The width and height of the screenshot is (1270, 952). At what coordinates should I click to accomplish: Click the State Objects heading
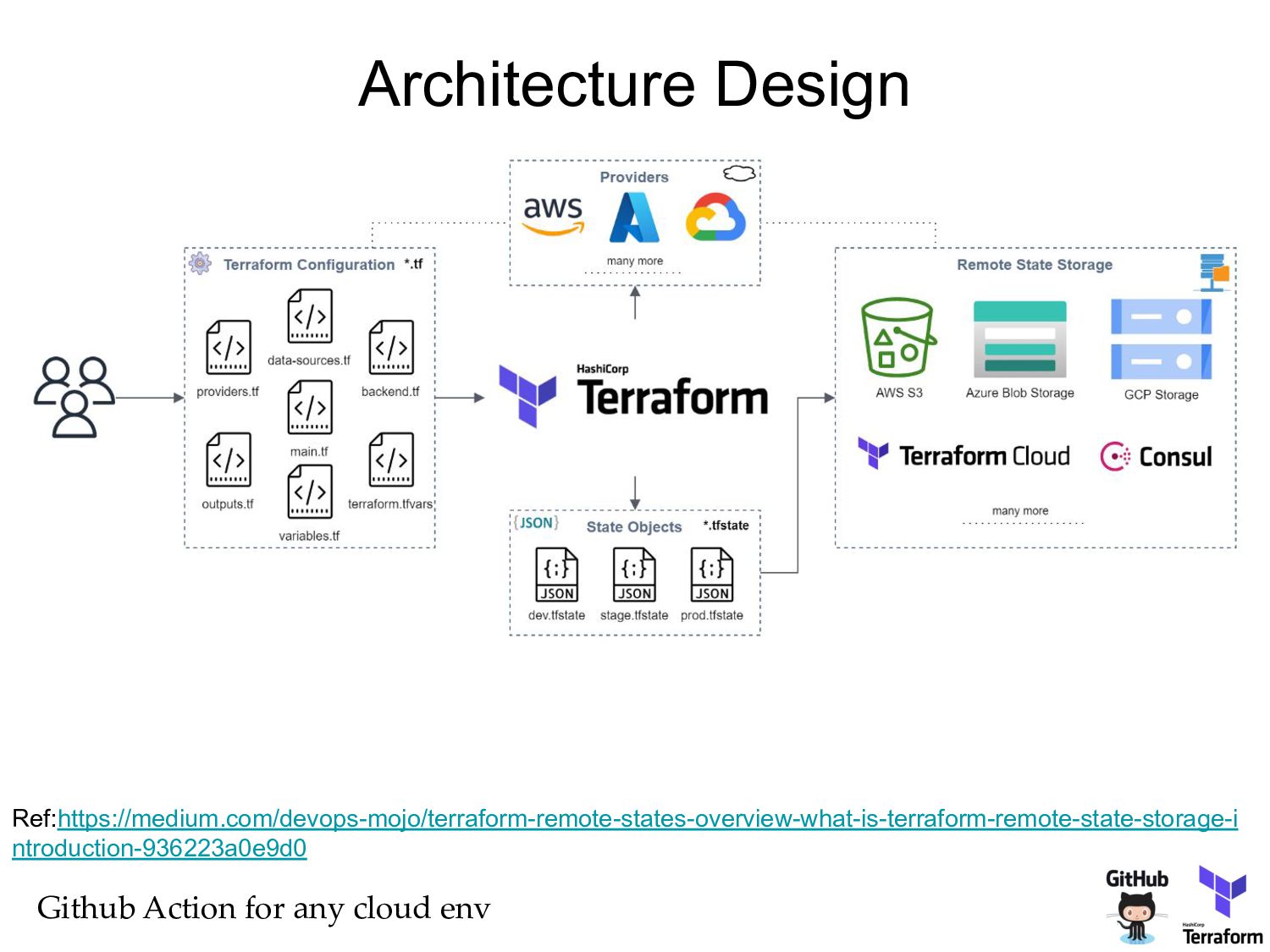point(634,526)
